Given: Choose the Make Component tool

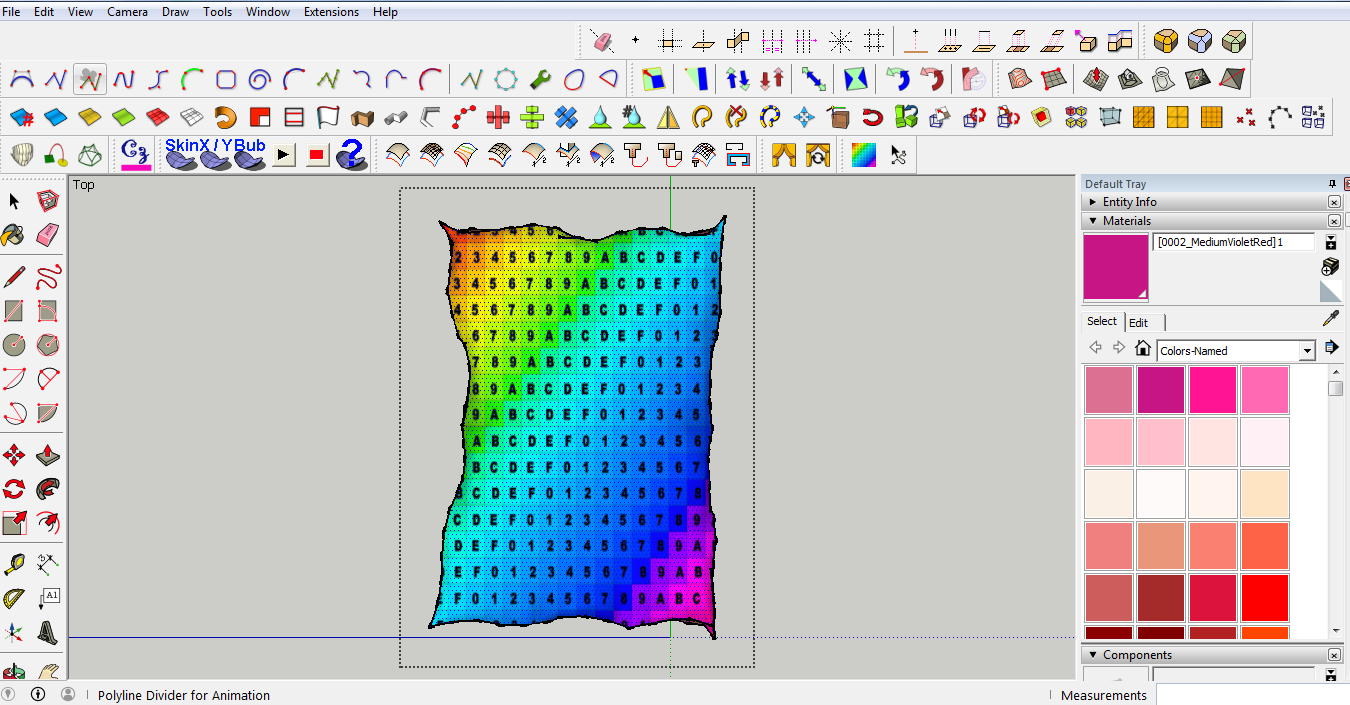Looking at the screenshot, I should tap(47, 201).
